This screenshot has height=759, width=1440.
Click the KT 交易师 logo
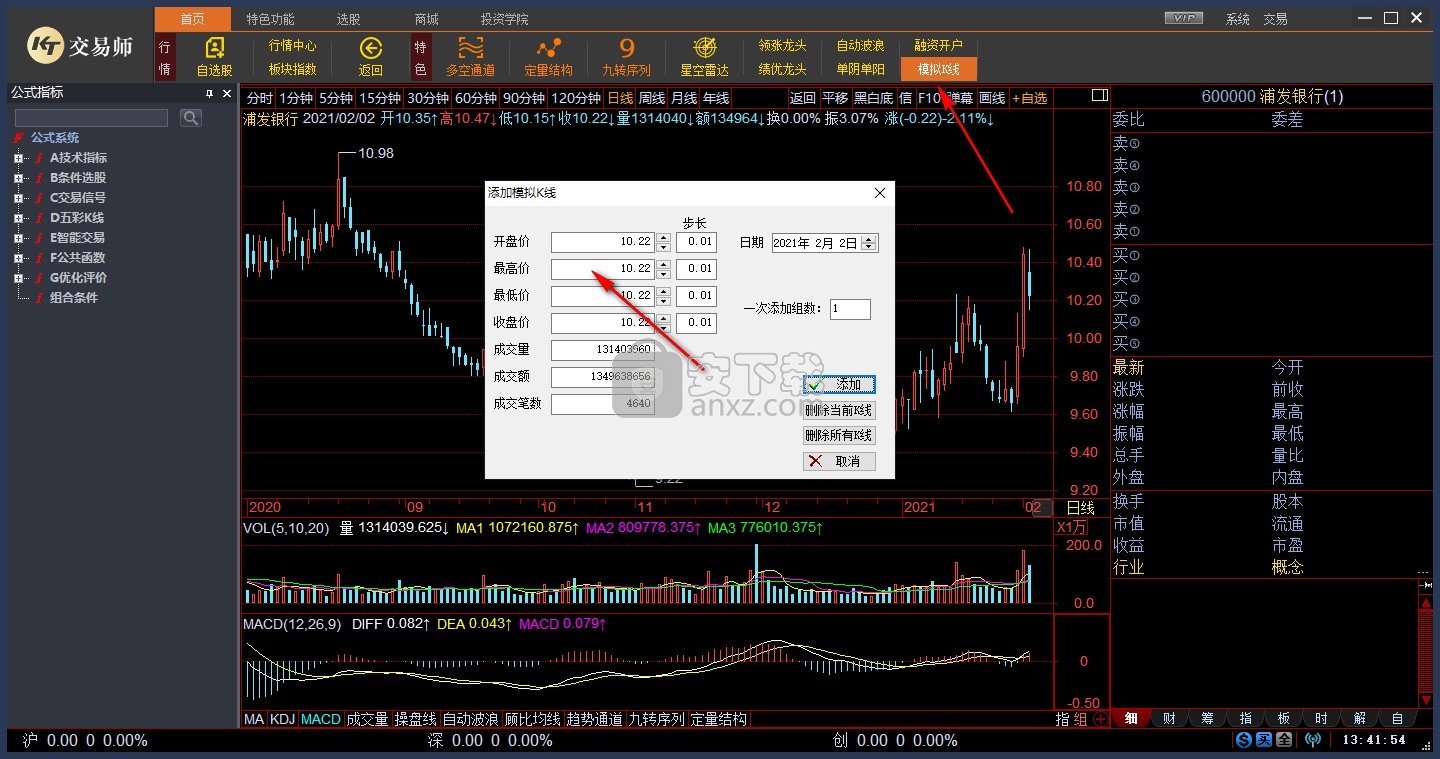(80, 44)
